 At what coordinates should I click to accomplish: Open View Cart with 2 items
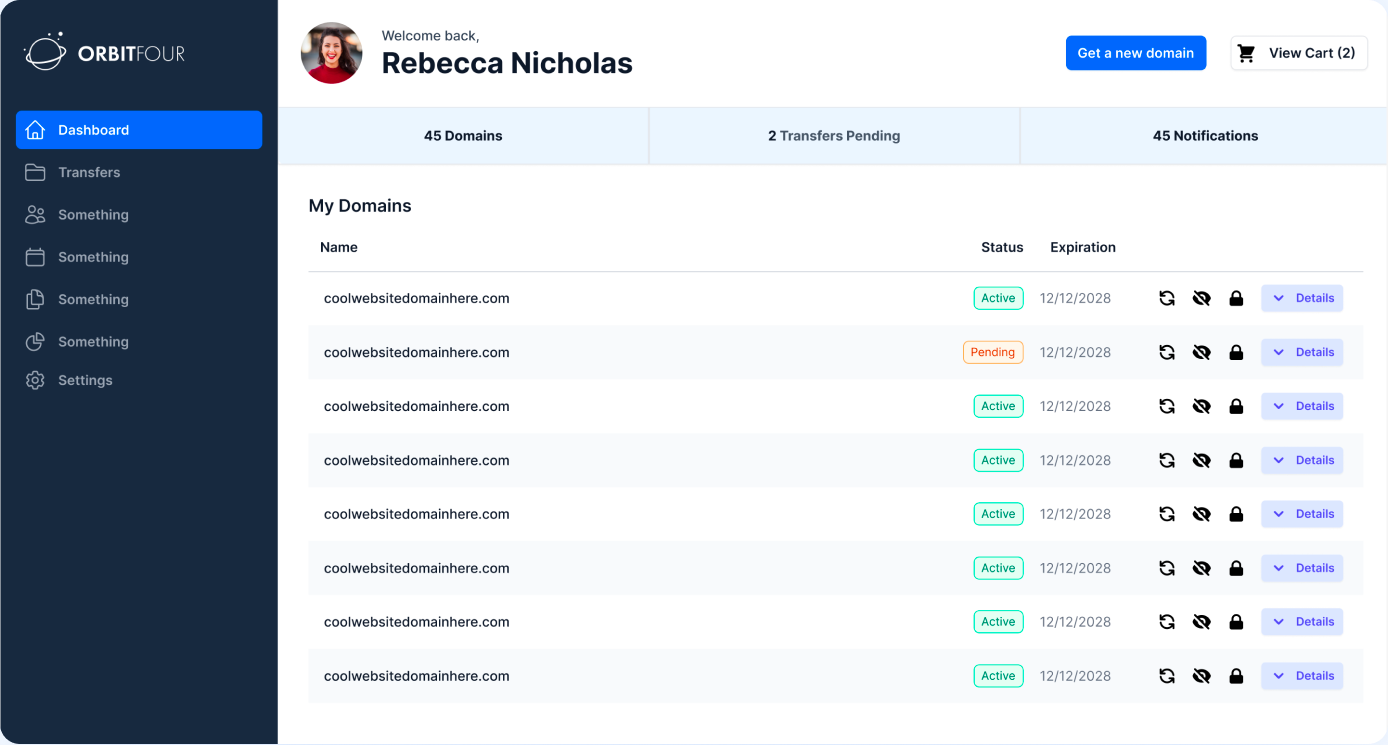[1299, 52]
